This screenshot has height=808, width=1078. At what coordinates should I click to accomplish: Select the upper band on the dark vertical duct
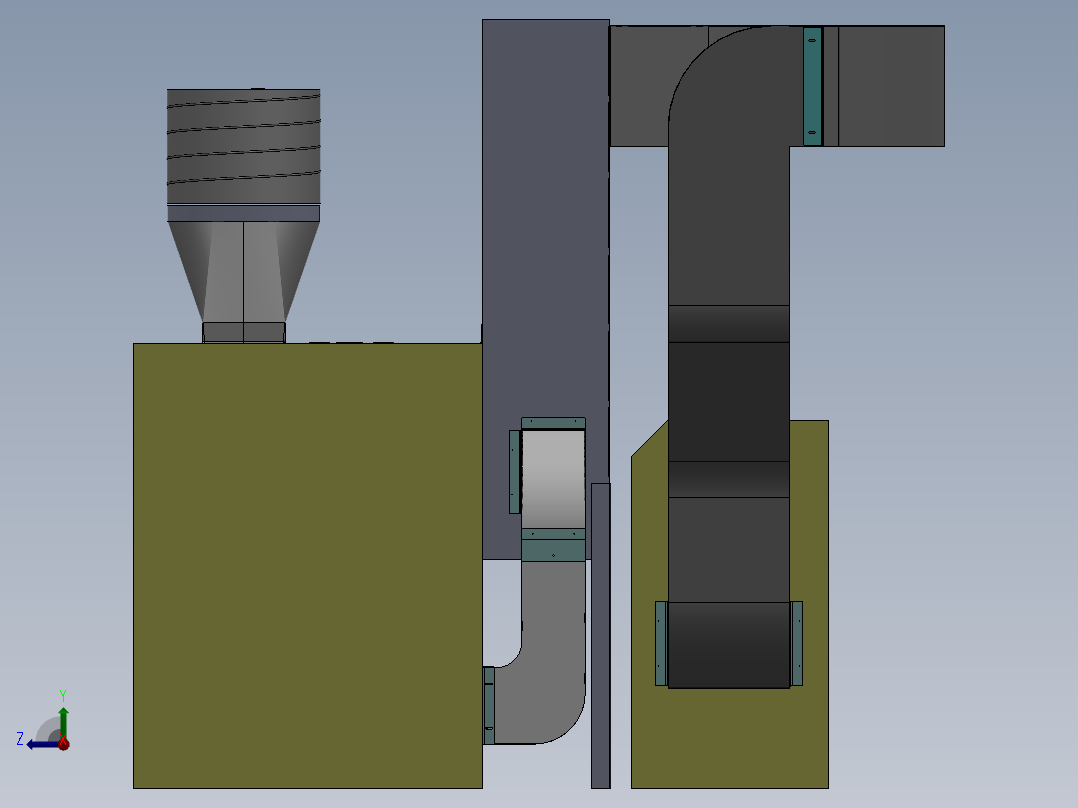click(x=729, y=323)
